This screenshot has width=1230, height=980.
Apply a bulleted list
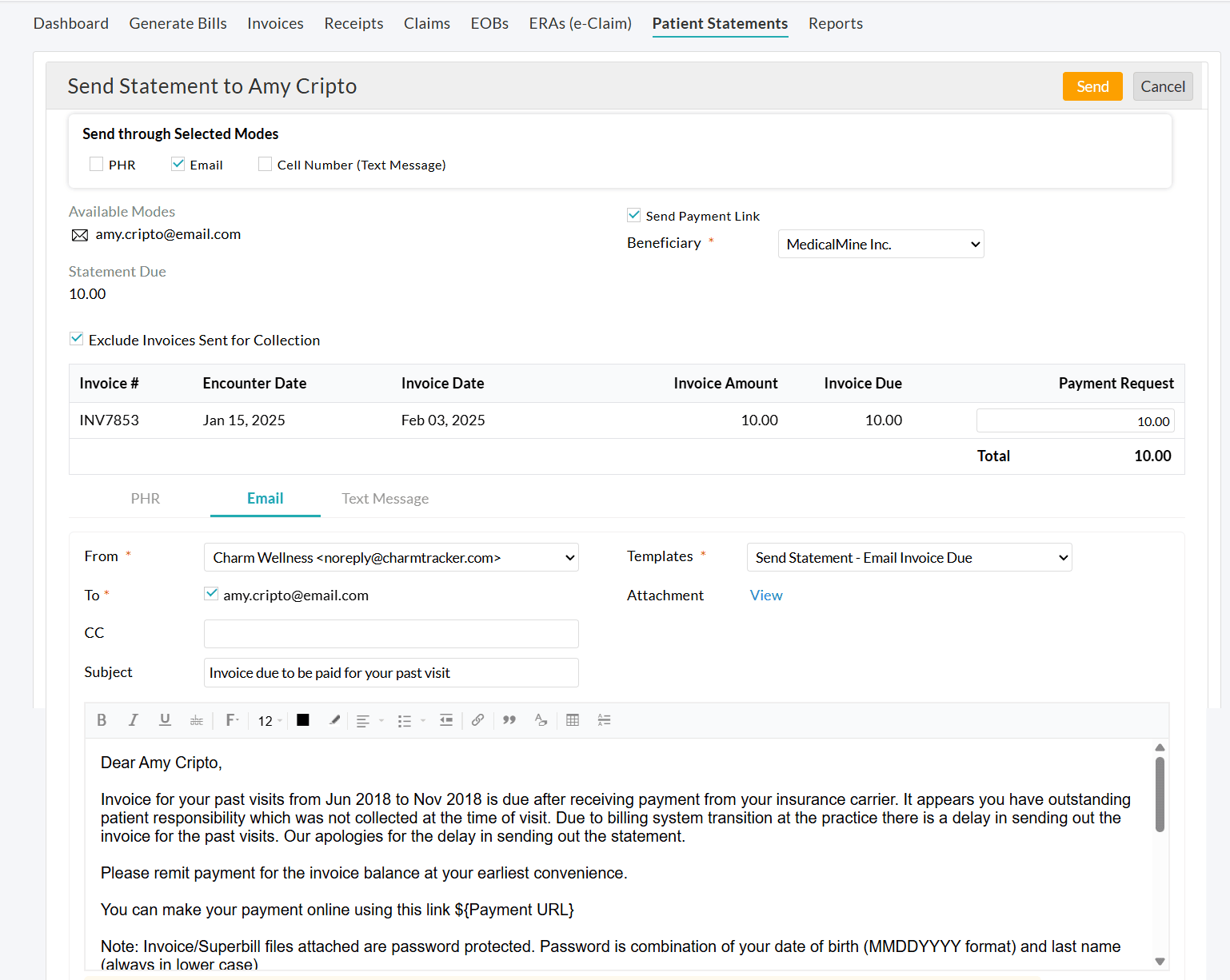[406, 720]
